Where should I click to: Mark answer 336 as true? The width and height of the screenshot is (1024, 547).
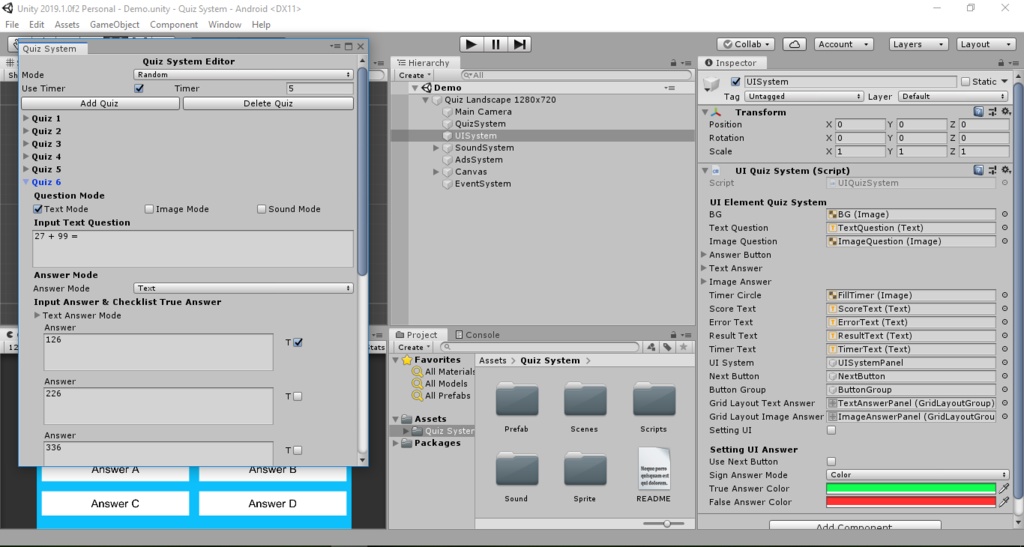(x=298, y=450)
